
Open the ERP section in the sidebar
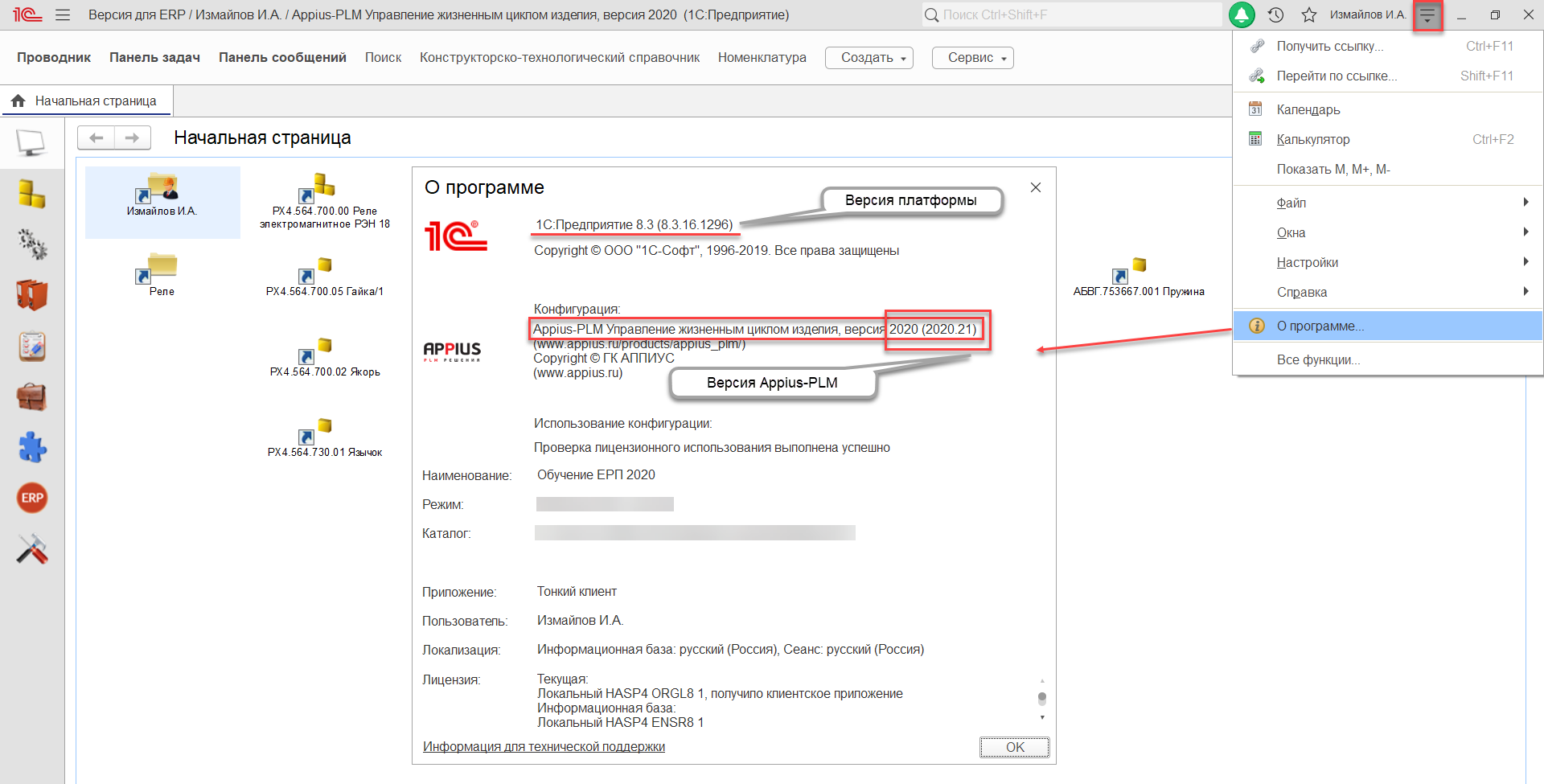point(31,498)
